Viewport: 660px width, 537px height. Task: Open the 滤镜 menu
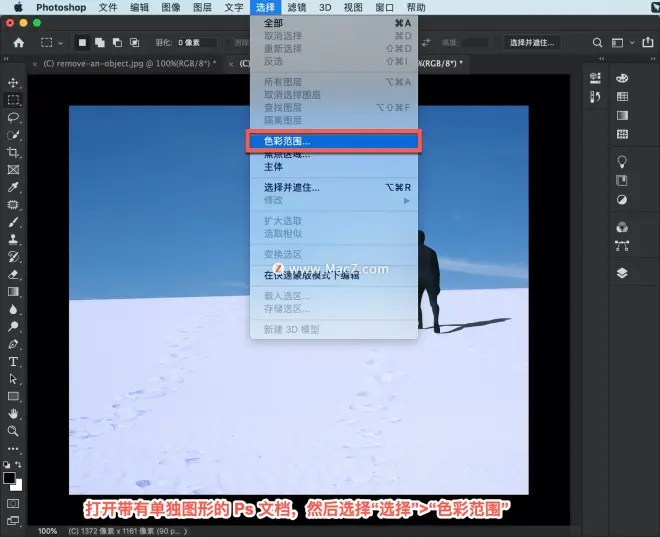pyautogui.click(x=297, y=8)
